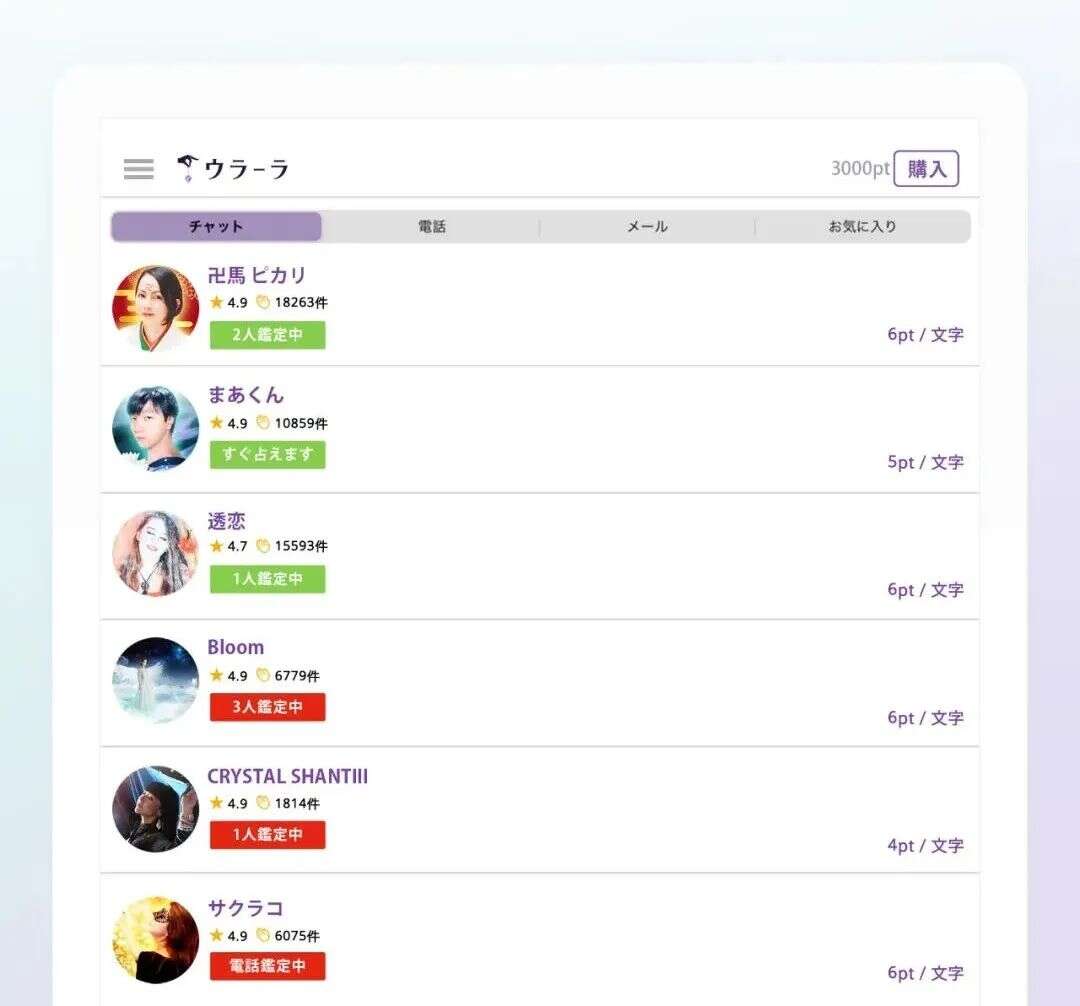Switch to the お気に入り tab
The width and height of the screenshot is (1080, 1006).
pos(863,226)
